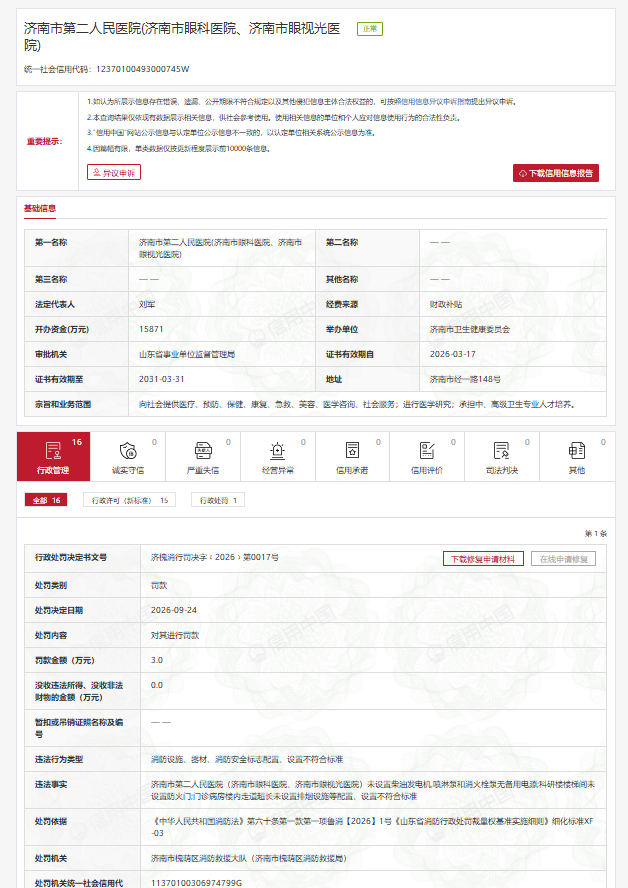Open the 信用承诺 category tab
628x888 pixels.
[352, 456]
